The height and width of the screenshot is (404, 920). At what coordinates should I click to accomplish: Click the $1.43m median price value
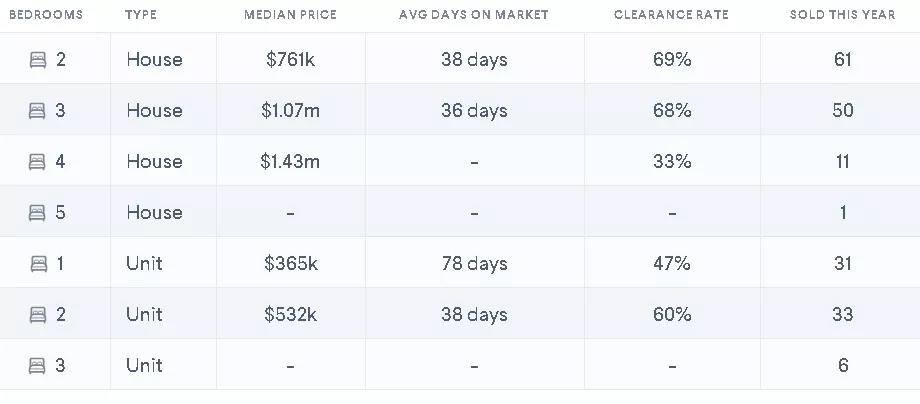coord(291,162)
